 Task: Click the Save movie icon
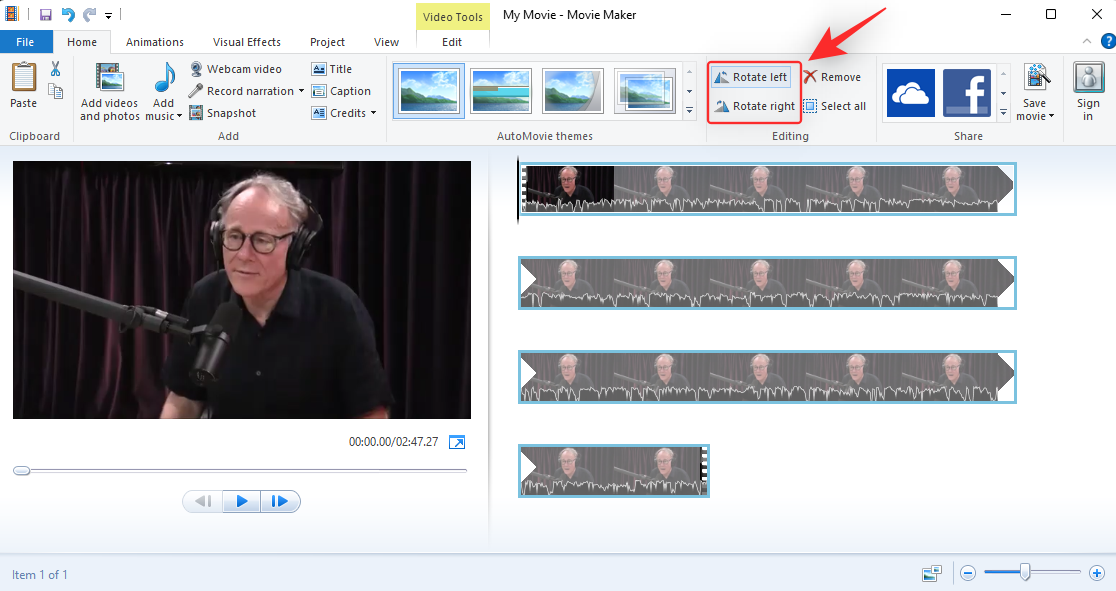pos(1036,77)
